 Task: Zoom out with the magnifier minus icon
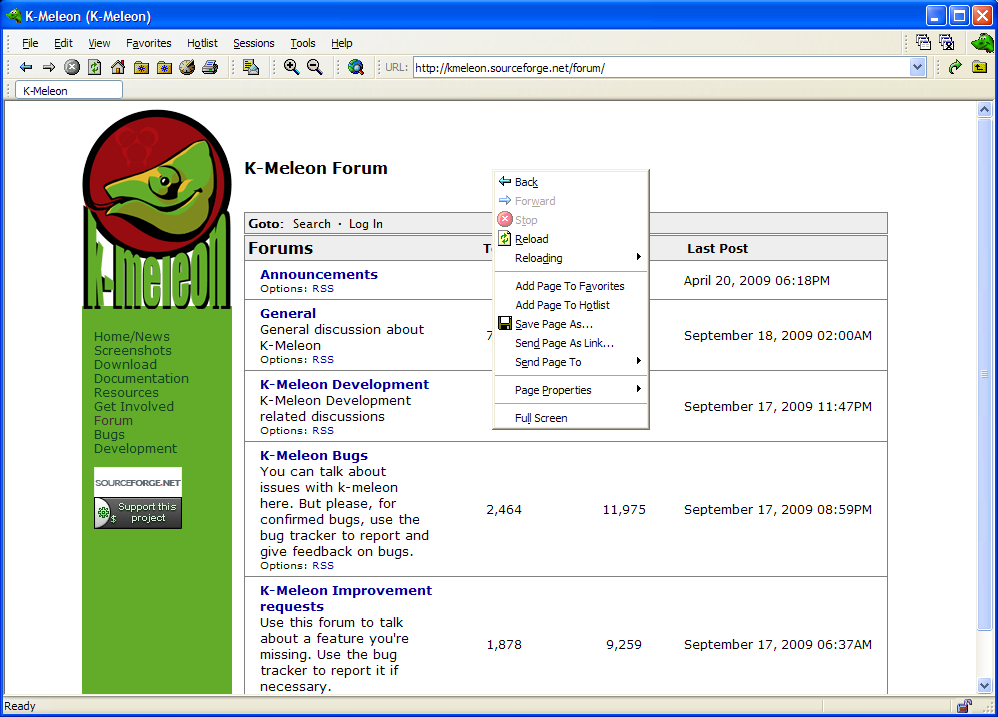314,67
